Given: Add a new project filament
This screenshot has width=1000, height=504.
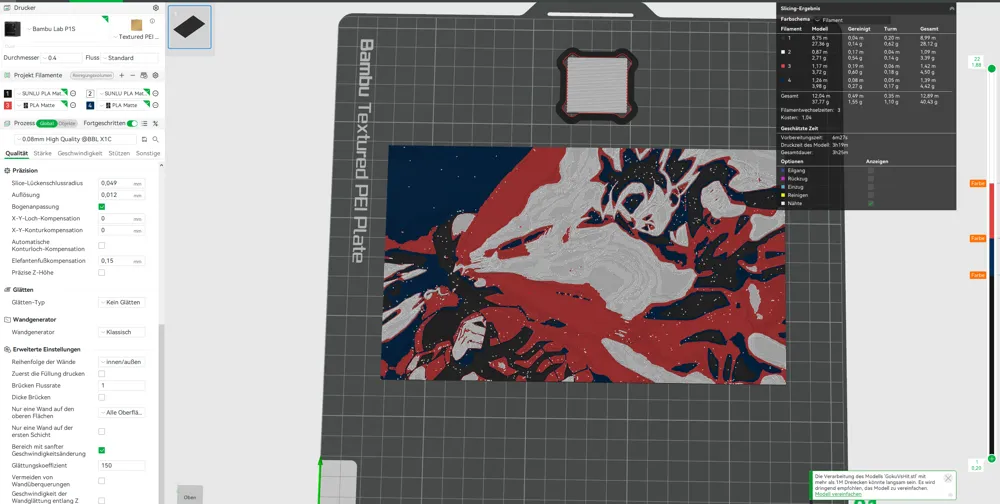Looking at the screenshot, I should (122, 75).
